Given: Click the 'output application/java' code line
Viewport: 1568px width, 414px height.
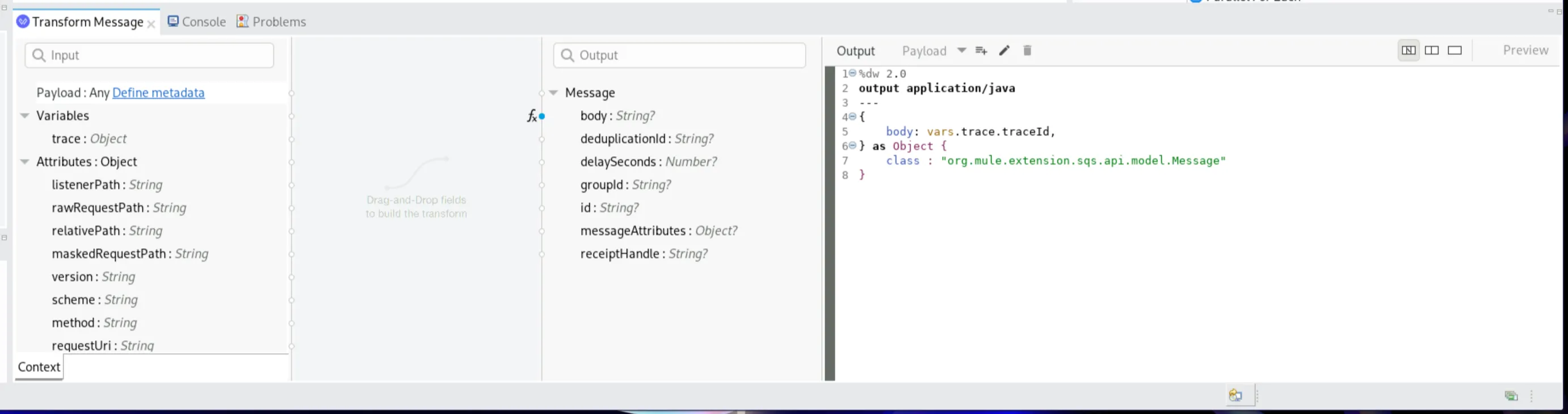Looking at the screenshot, I should point(937,88).
